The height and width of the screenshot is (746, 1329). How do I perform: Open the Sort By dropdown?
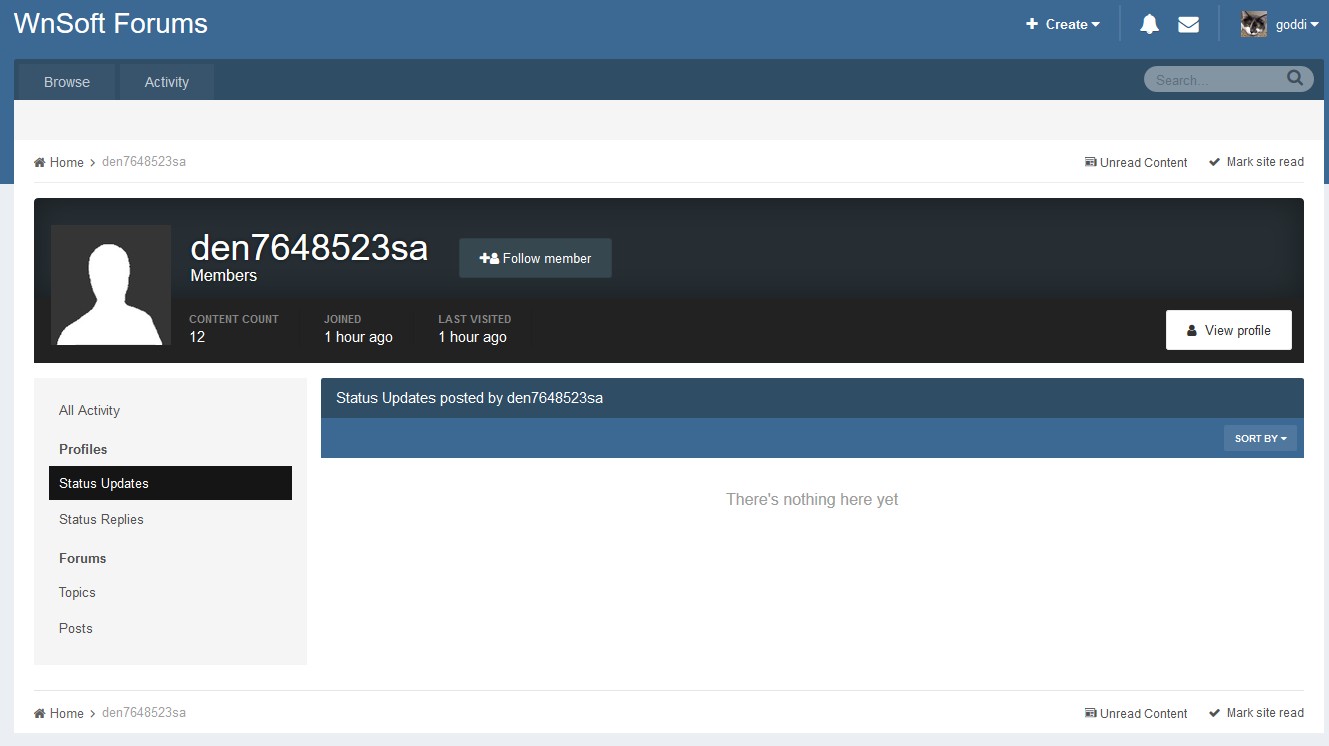coord(1260,438)
